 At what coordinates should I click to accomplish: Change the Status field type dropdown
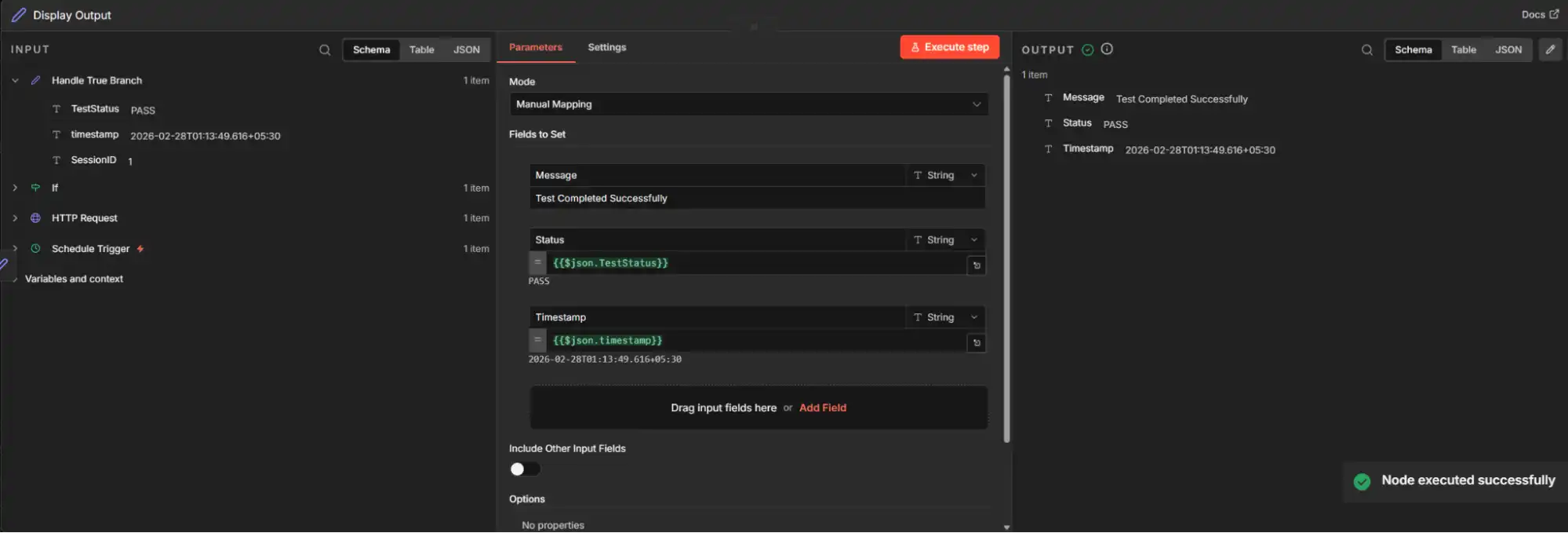click(945, 239)
